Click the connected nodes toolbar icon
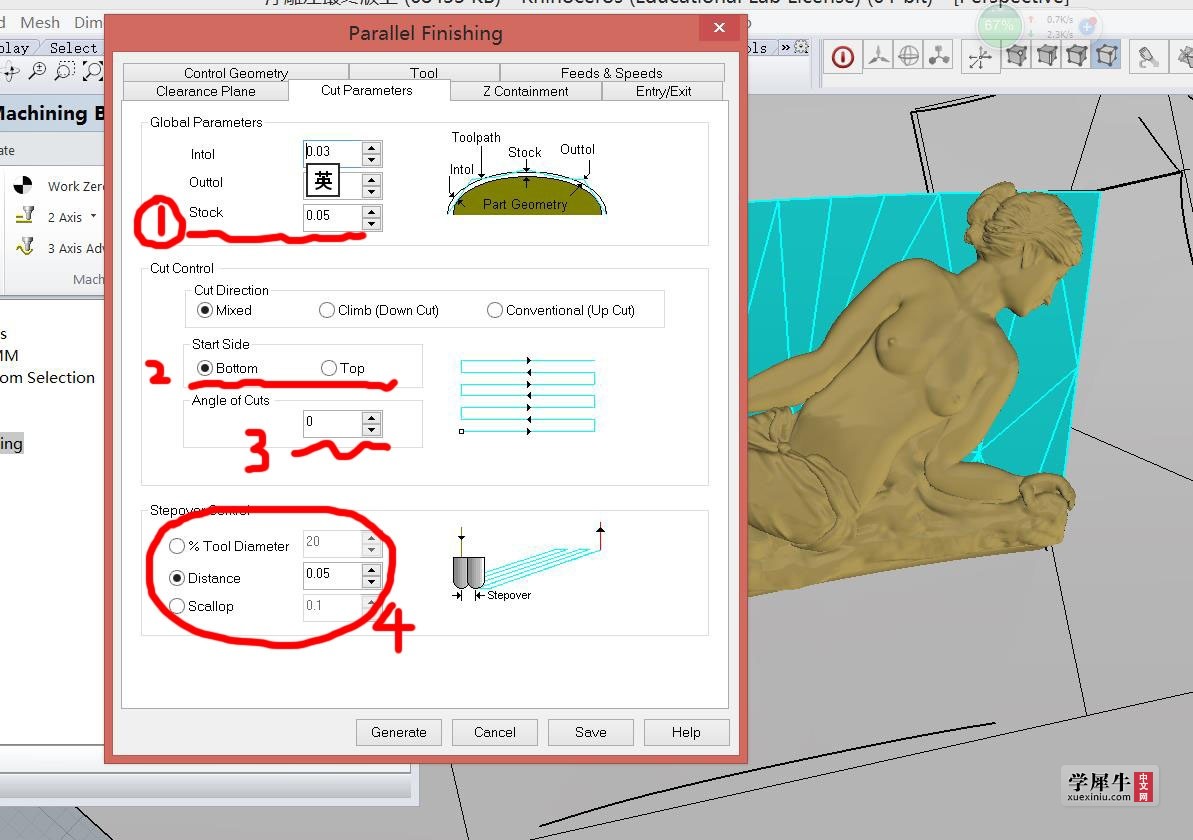This screenshot has width=1193, height=840. pyautogui.click(x=939, y=56)
